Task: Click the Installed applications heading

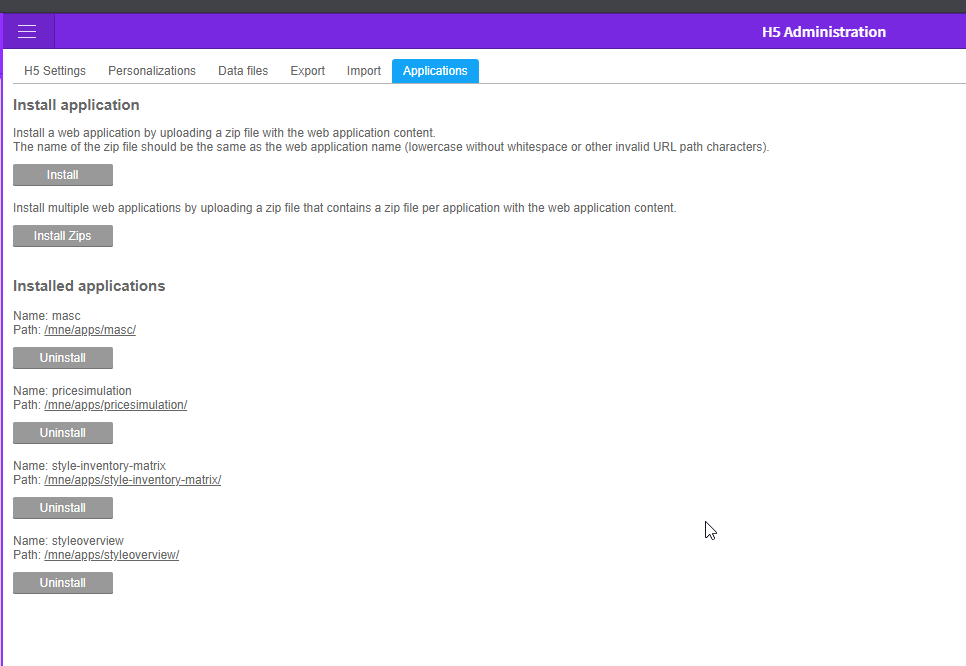Action: click(x=89, y=286)
